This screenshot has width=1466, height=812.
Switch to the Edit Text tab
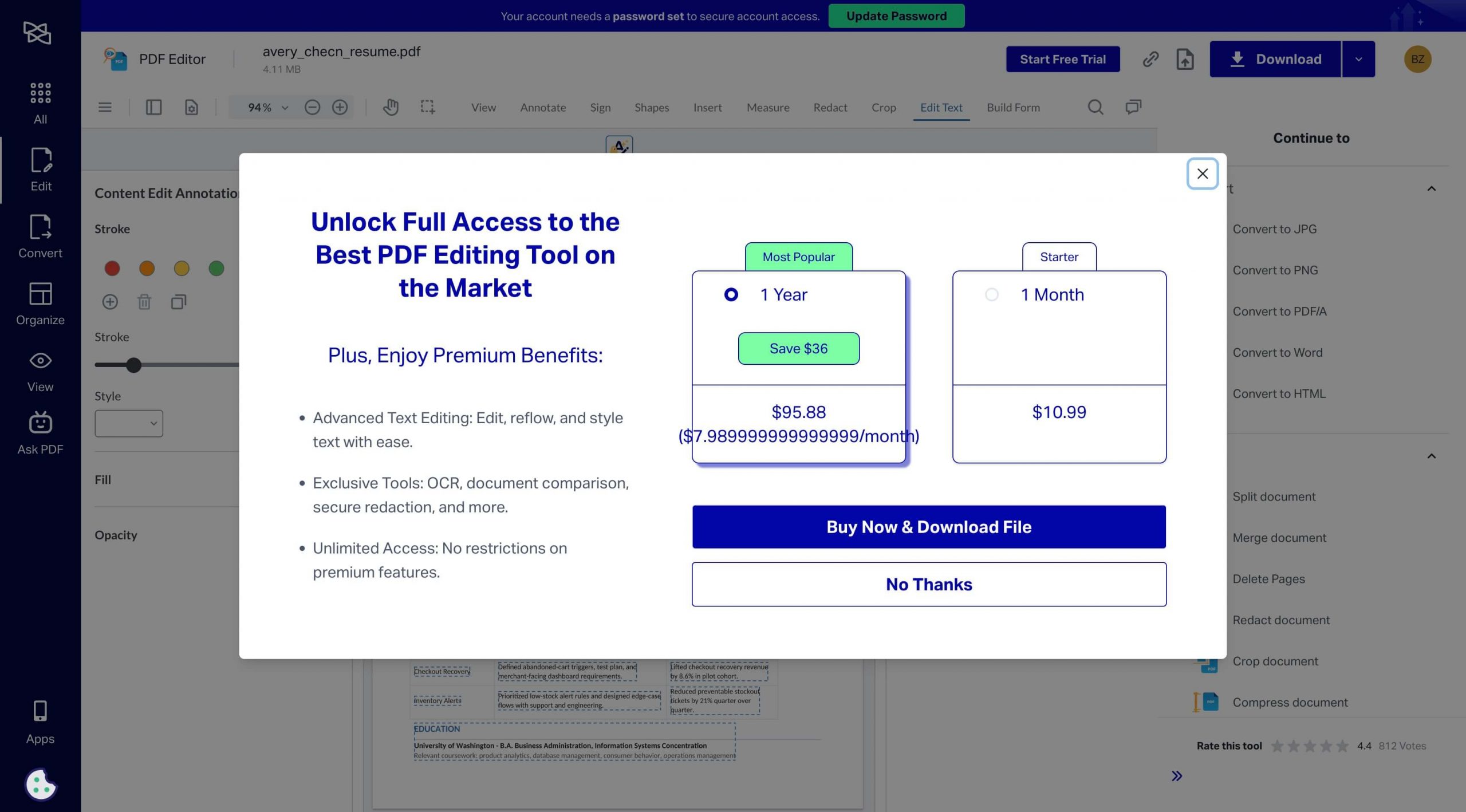[x=941, y=107]
